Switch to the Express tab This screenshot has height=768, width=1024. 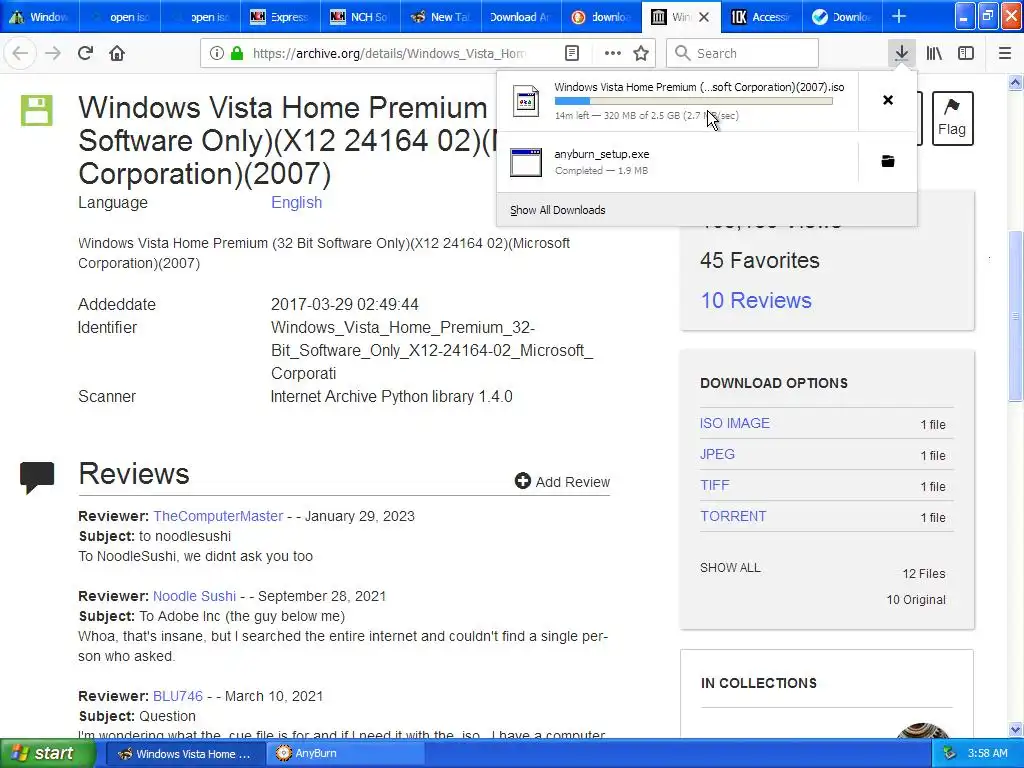[x=280, y=17]
